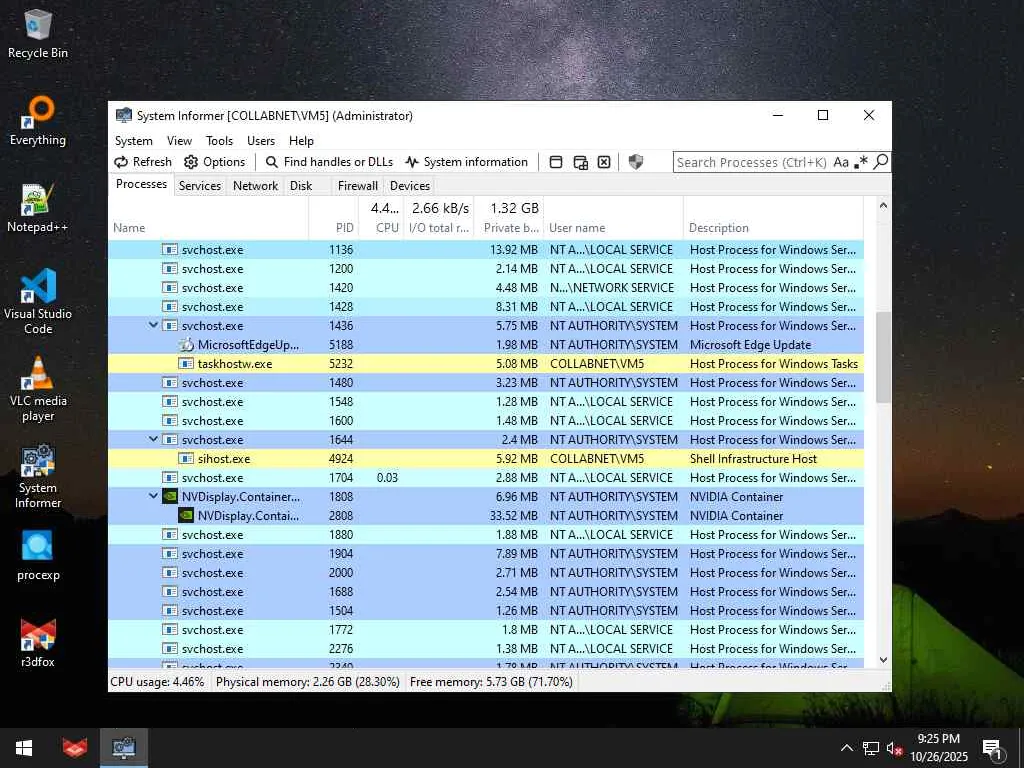Image resolution: width=1024 pixels, height=768 pixels.
Task: Open the Options gear button
Action: point(215,162)
